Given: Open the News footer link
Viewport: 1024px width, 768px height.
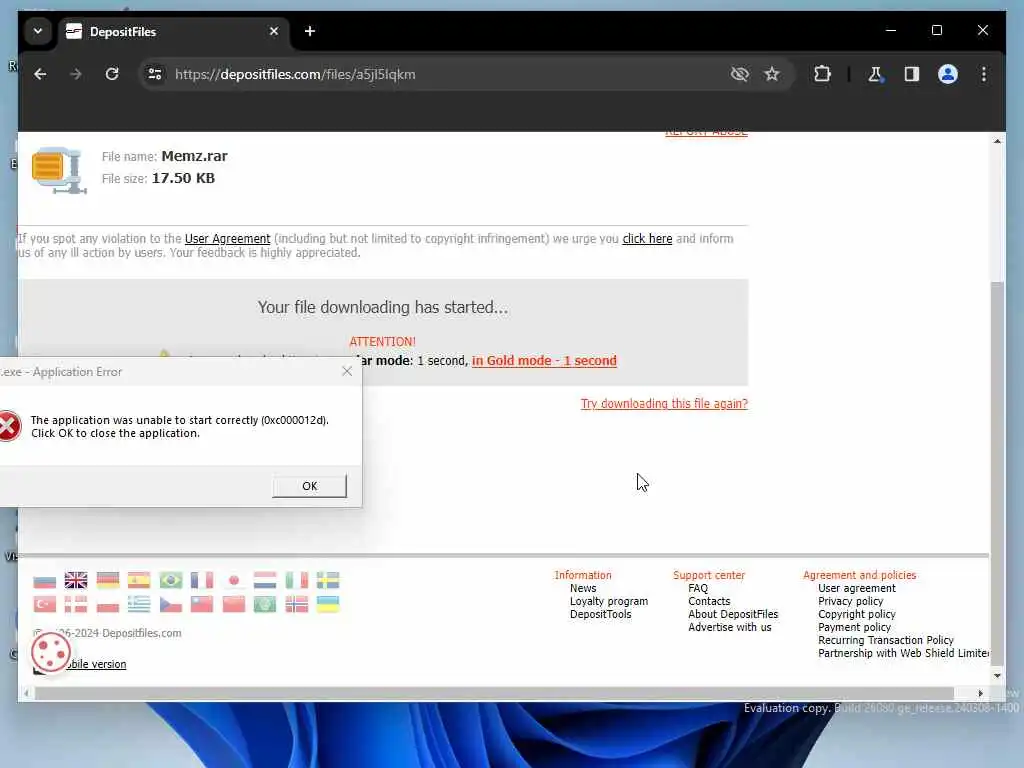Looking at the screenshot, I should 583,588.
